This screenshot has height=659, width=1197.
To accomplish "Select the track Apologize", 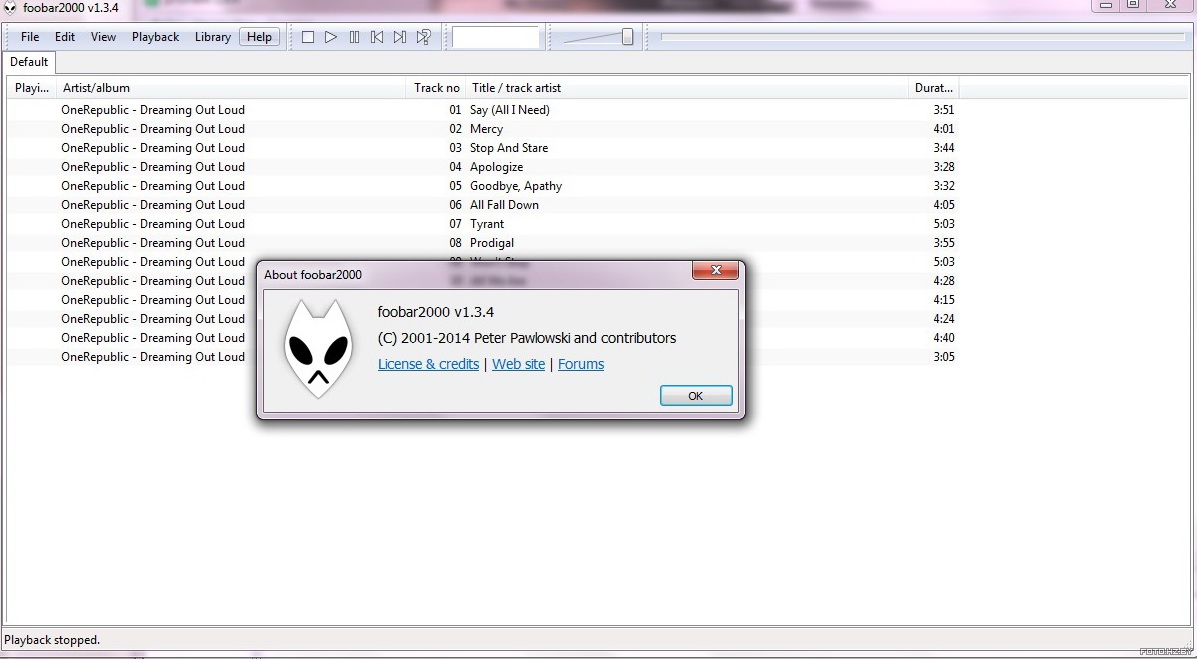I will tap(496, 167).
